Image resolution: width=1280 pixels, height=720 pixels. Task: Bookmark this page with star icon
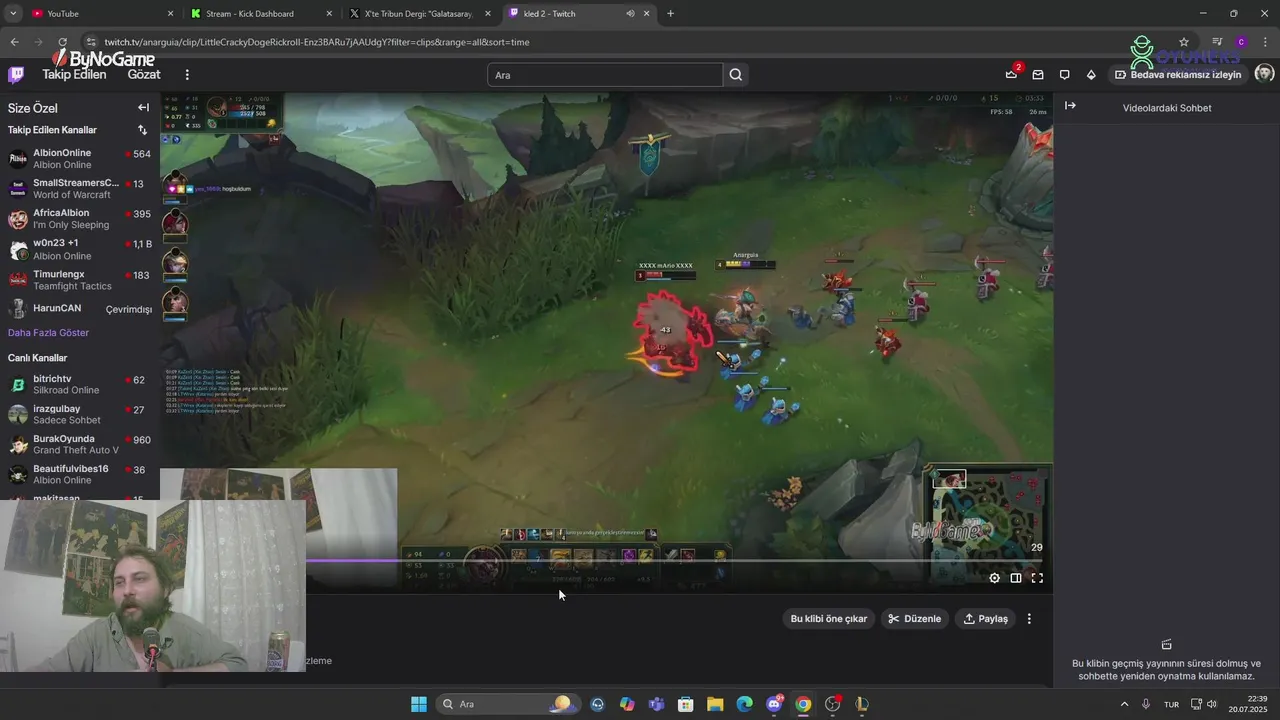(x=1184, y=42)
